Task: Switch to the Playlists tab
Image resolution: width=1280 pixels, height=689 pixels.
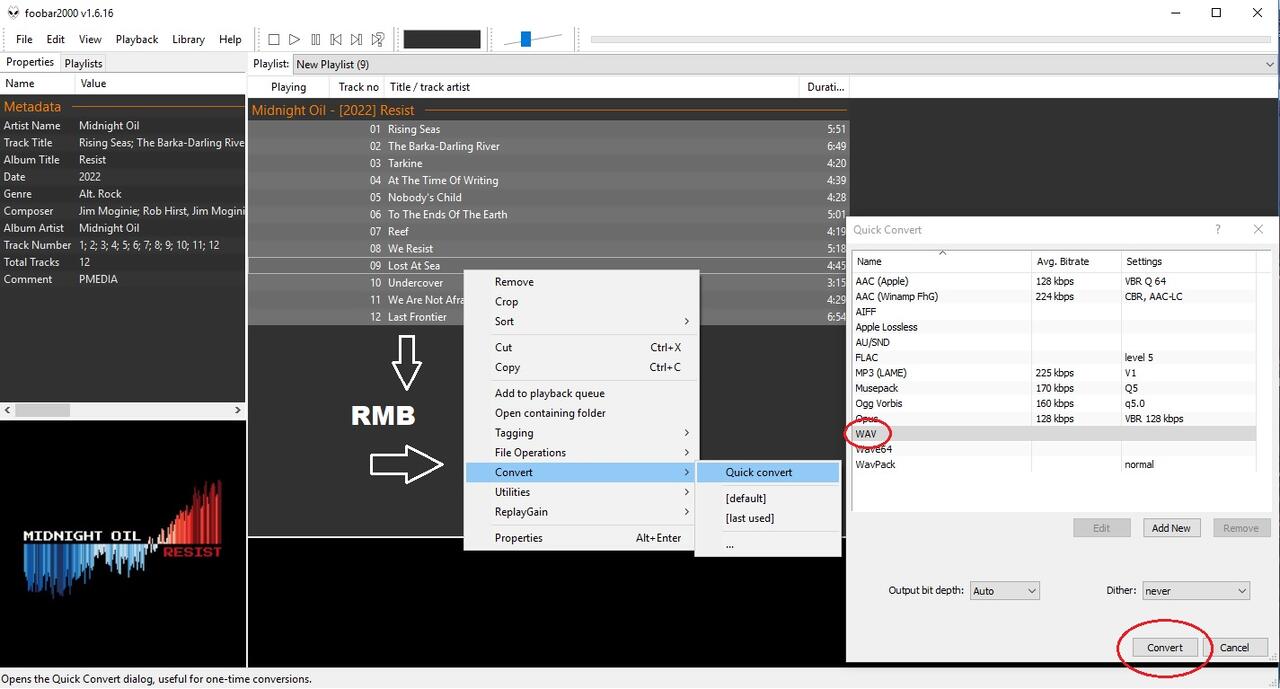Action: (83, 63)
